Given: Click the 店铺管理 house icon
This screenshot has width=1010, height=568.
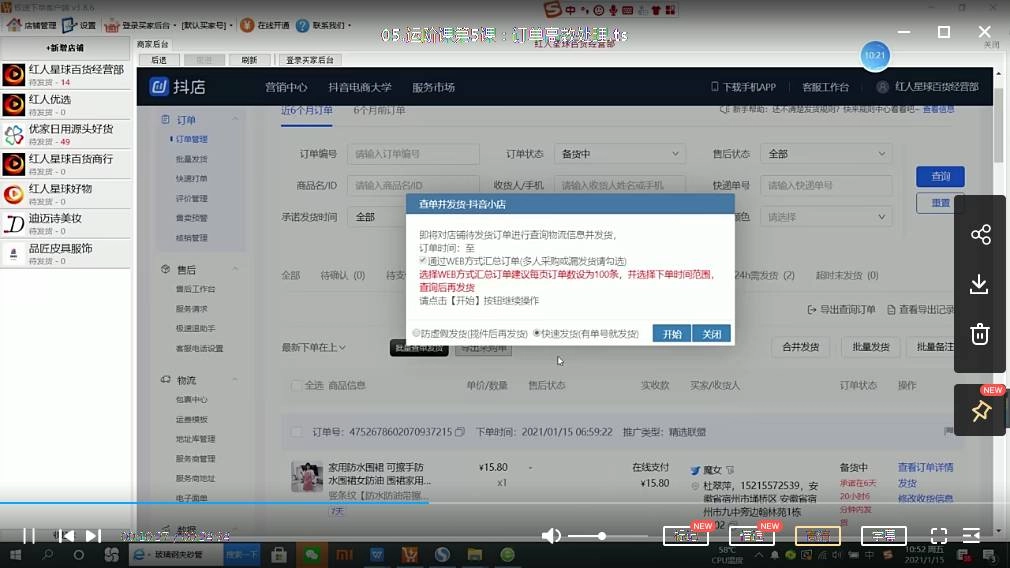Looking at the screenshot, I should pos(14,25).
